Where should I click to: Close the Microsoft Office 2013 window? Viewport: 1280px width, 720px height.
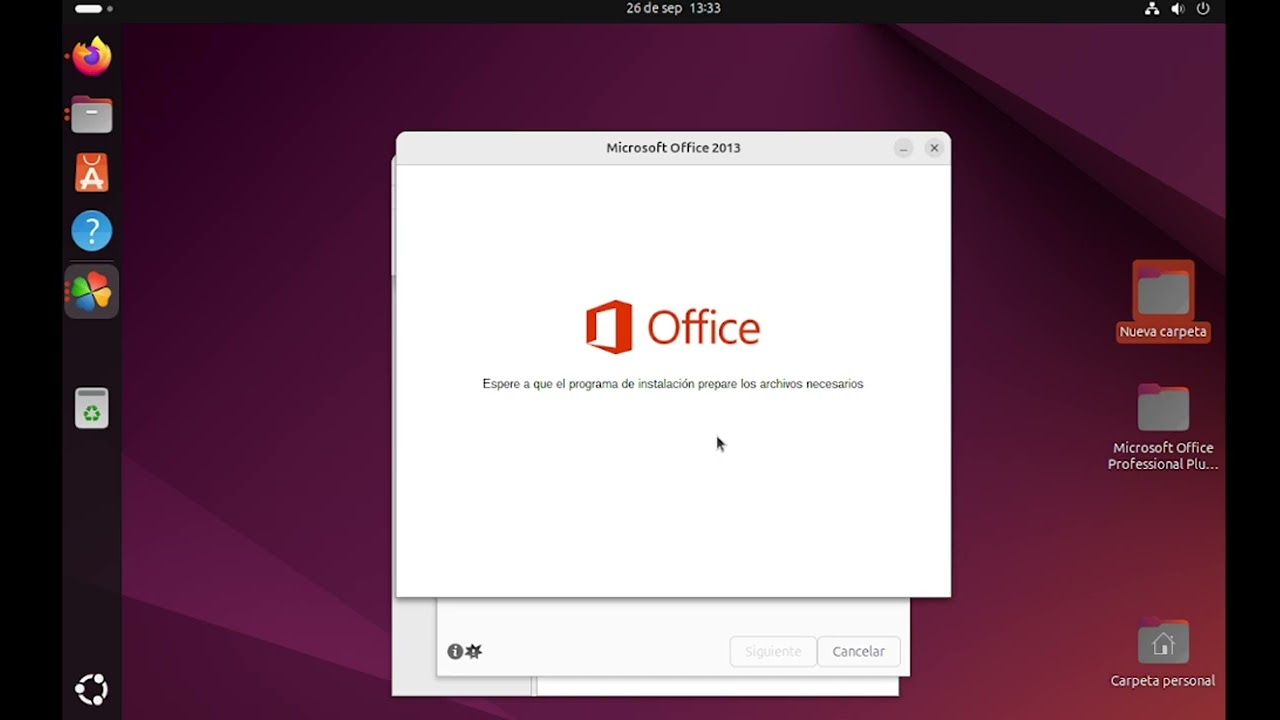pos(934,148)
